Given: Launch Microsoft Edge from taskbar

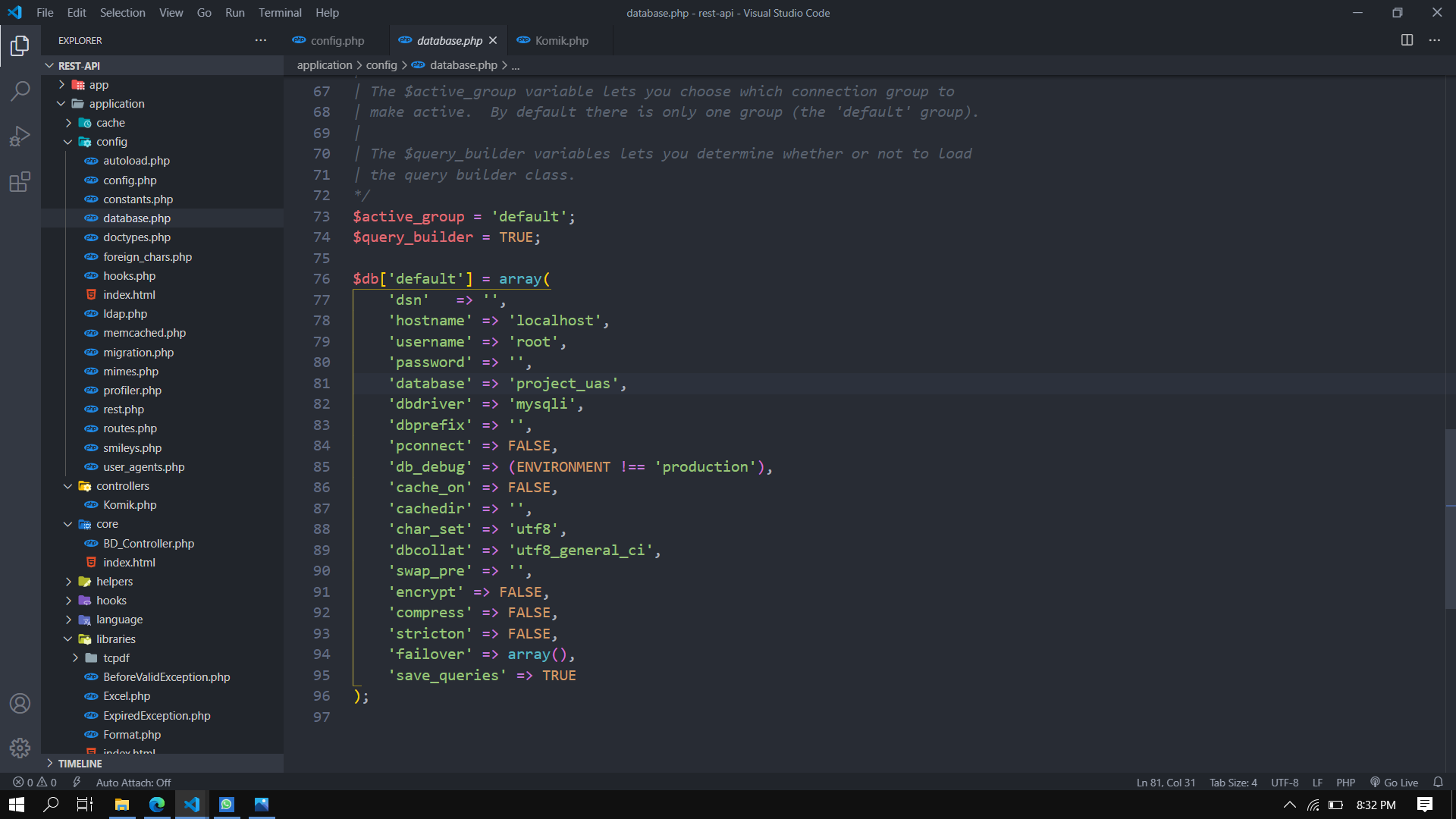Looking at the screenshot, I should pos(157,805).
